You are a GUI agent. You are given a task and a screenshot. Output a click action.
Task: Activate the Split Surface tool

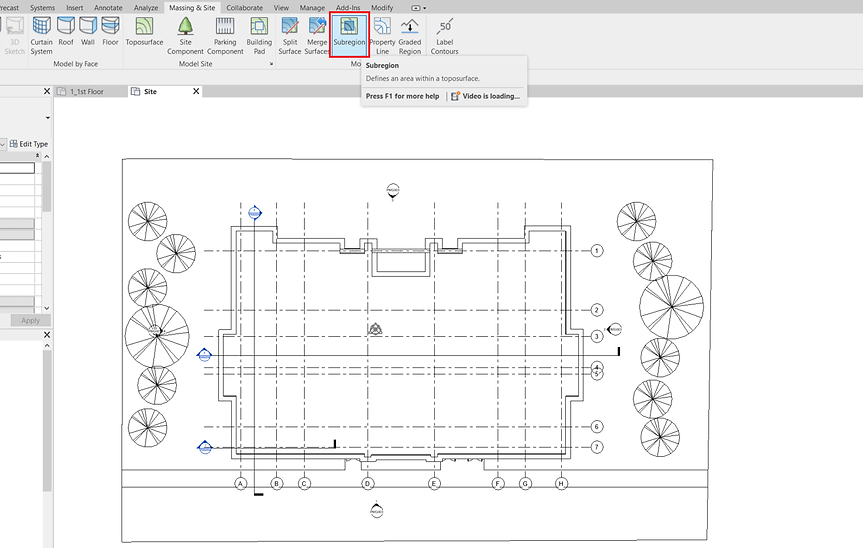[290, 35]
